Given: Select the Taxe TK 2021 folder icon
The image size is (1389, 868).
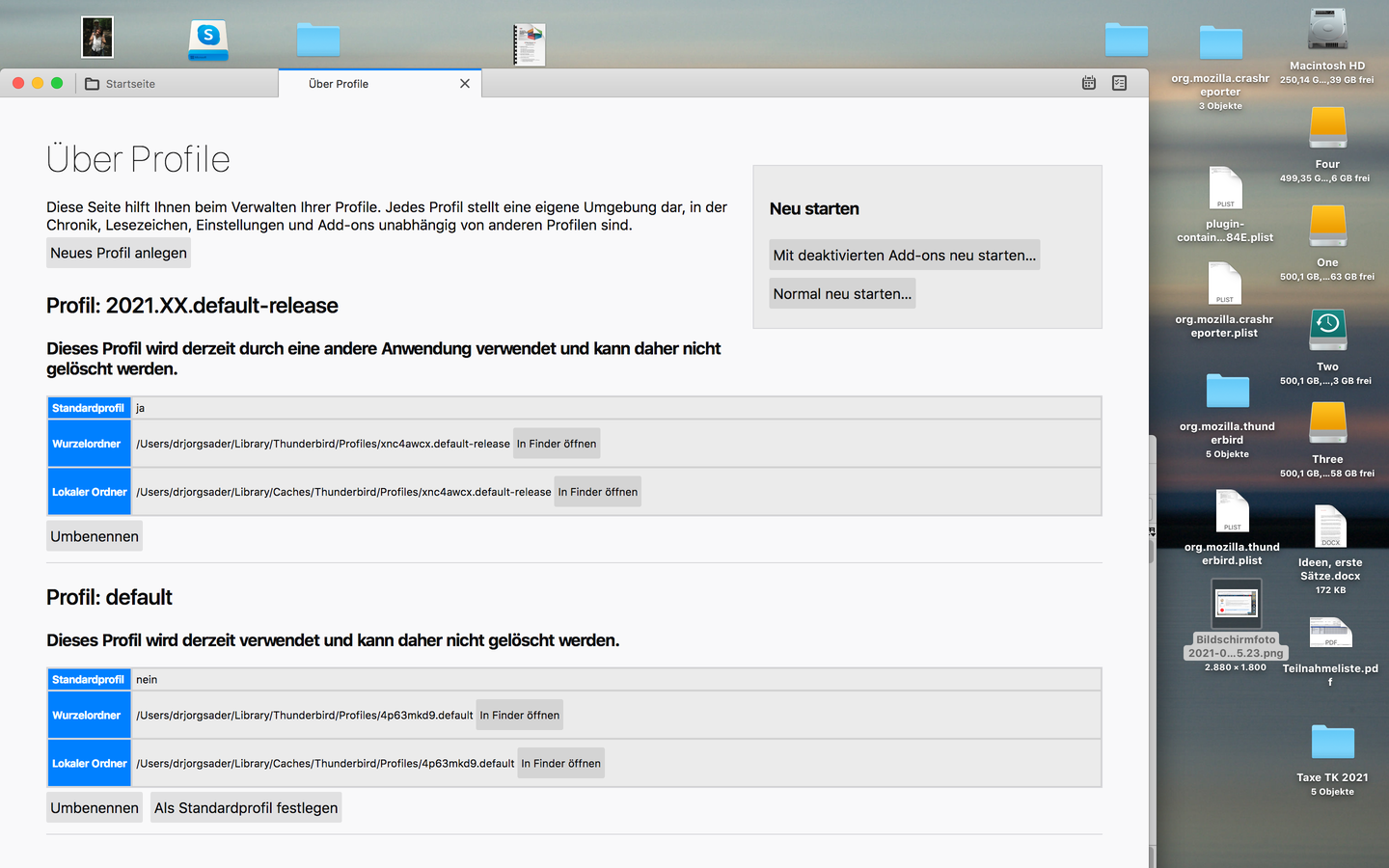Looking at the screenshot, I should (1333, 743).
